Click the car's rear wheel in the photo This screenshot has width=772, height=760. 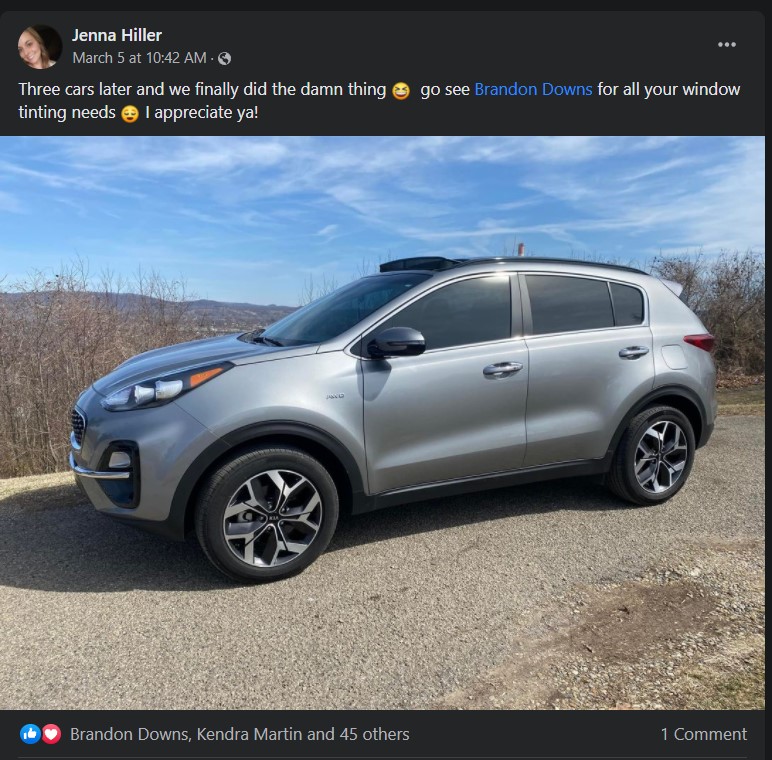653,455
